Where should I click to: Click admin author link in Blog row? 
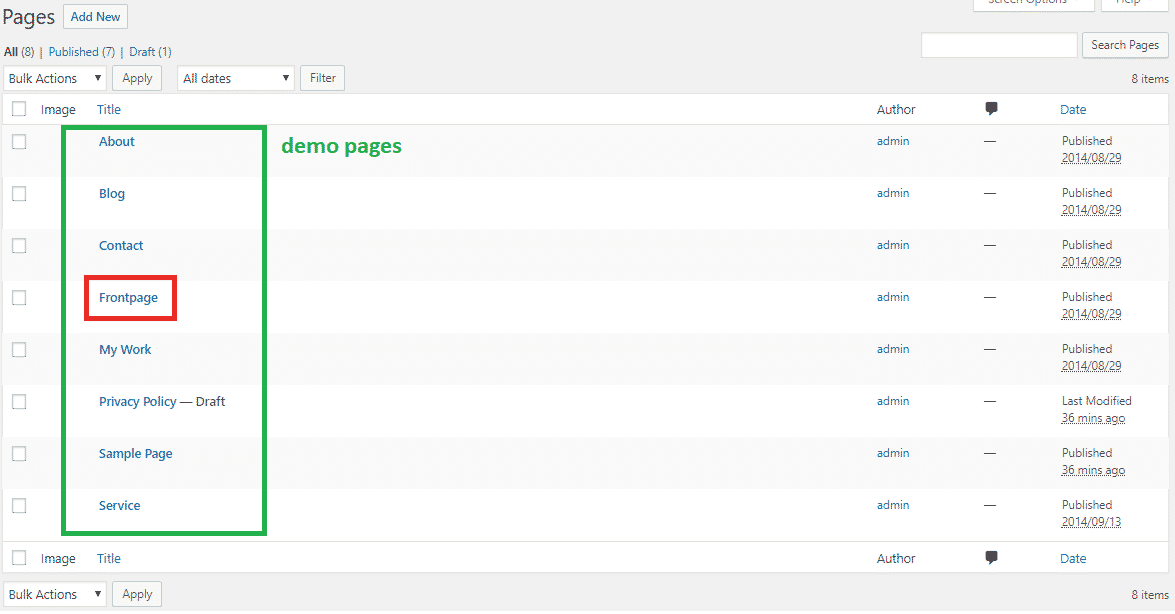(892, 193)
